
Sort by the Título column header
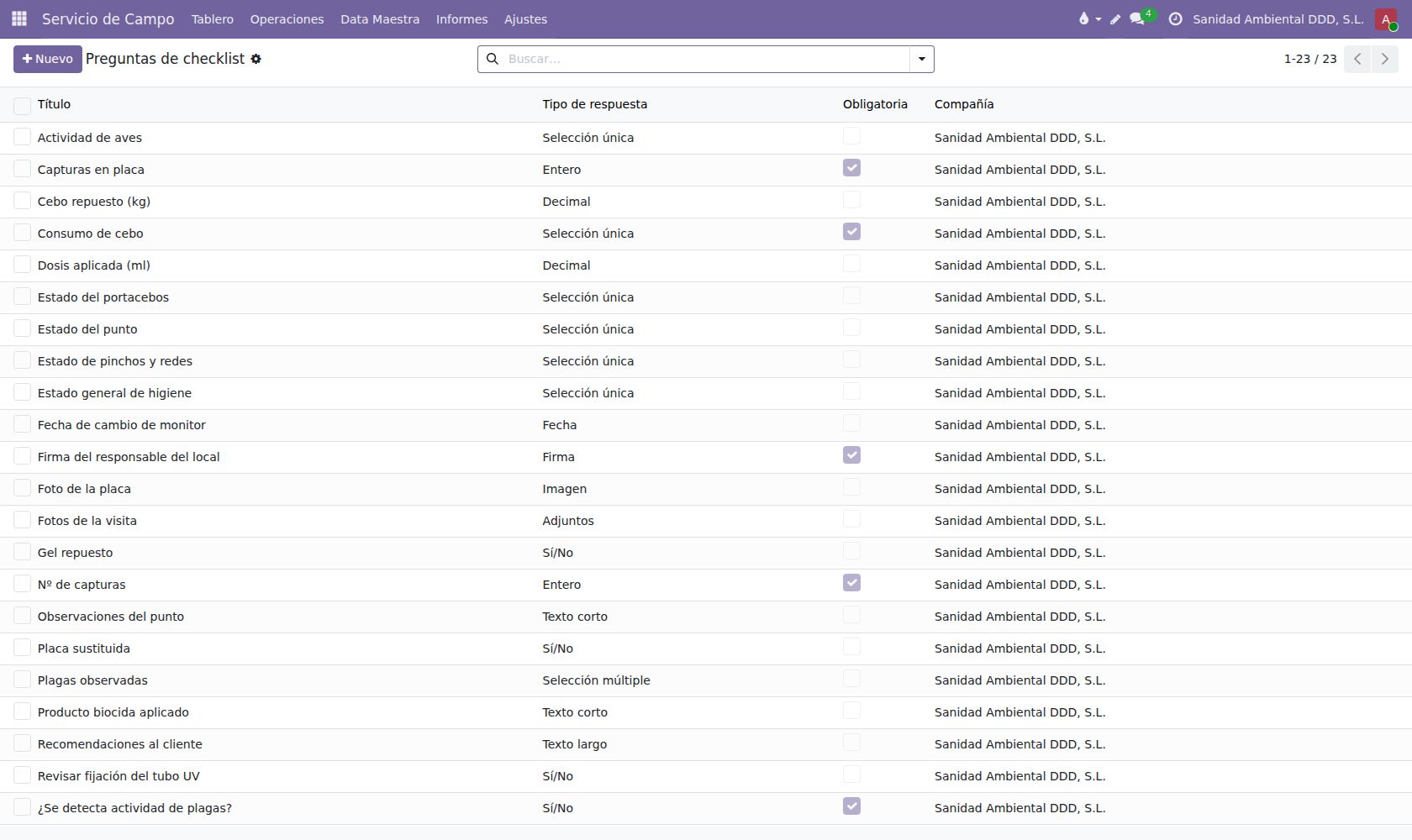click(54, 104)
